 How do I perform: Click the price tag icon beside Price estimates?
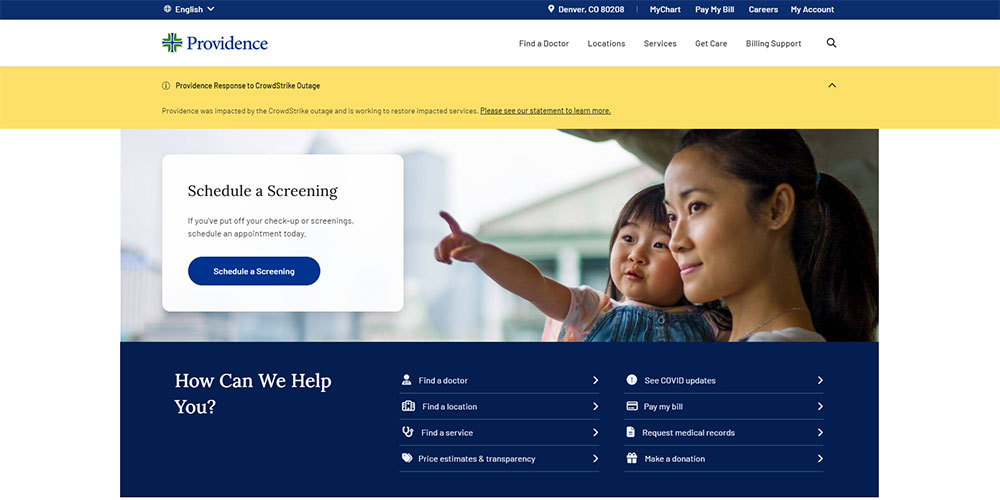pos(407,458)
